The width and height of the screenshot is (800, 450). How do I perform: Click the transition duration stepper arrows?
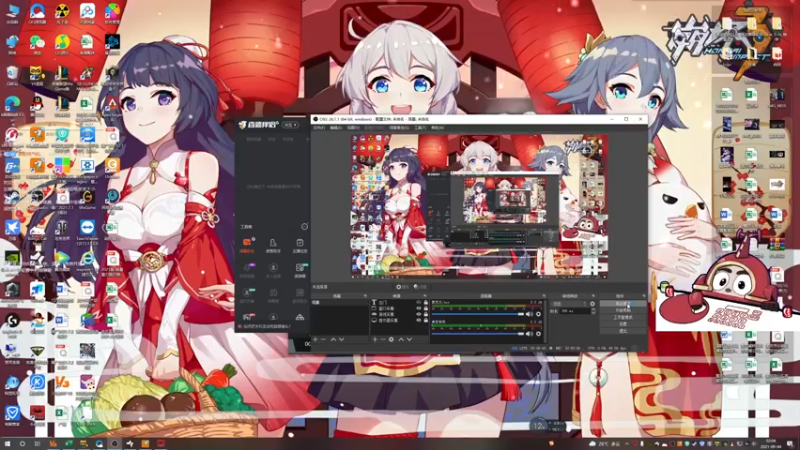coord(593,311)
